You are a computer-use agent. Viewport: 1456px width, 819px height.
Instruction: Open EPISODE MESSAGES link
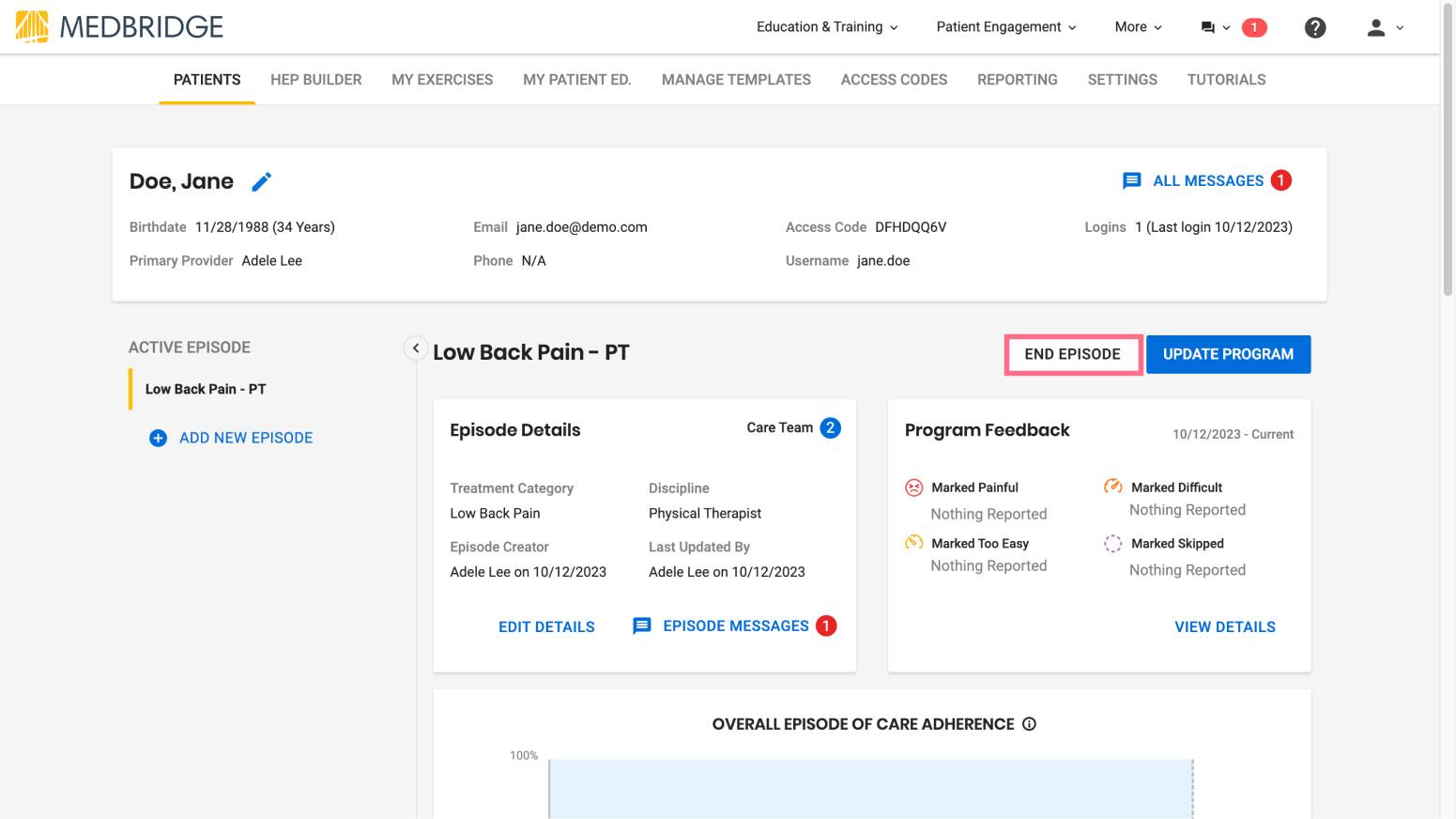[736, 626]
